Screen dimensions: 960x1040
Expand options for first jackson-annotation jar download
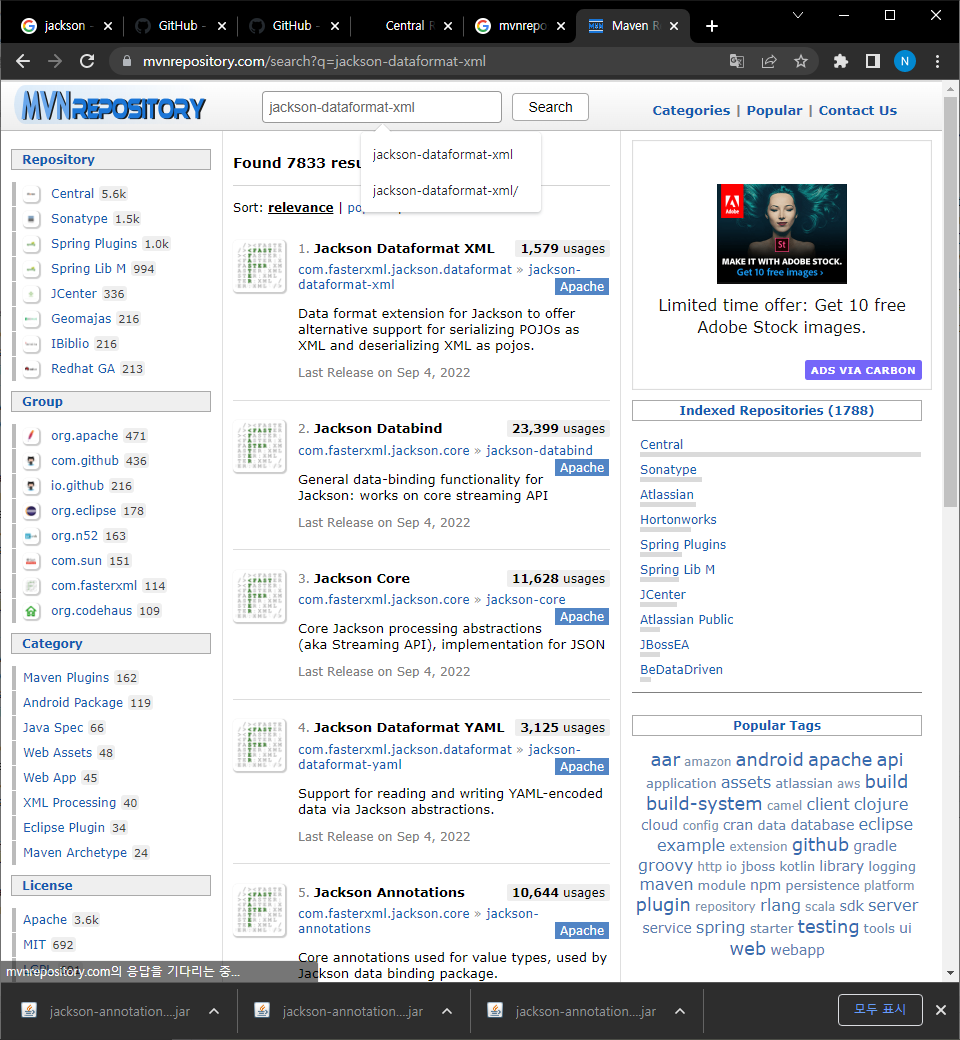click(214, 1011)
